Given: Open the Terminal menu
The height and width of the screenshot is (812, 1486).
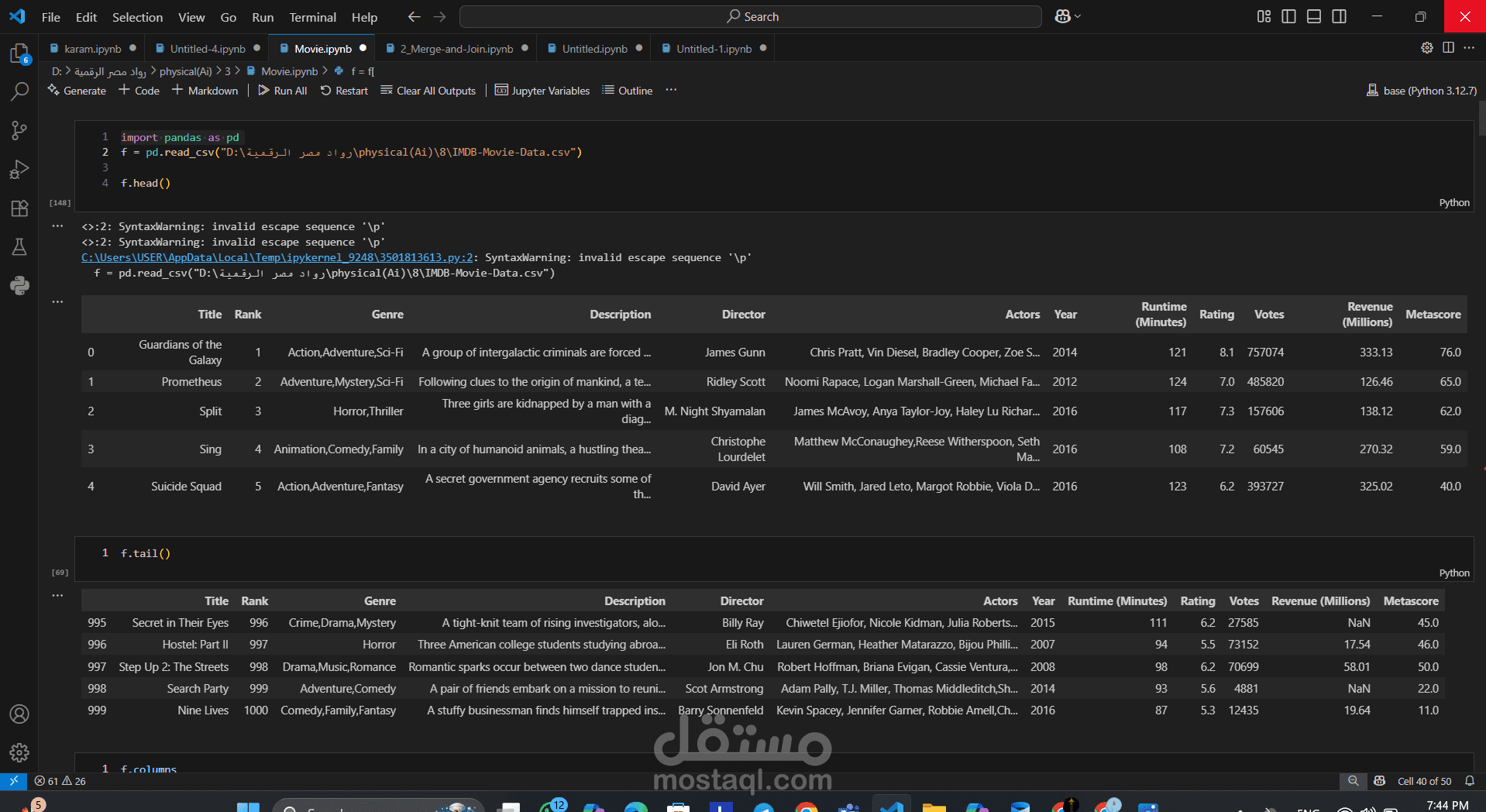Looking at the screenshot, I should coord(312,17).
